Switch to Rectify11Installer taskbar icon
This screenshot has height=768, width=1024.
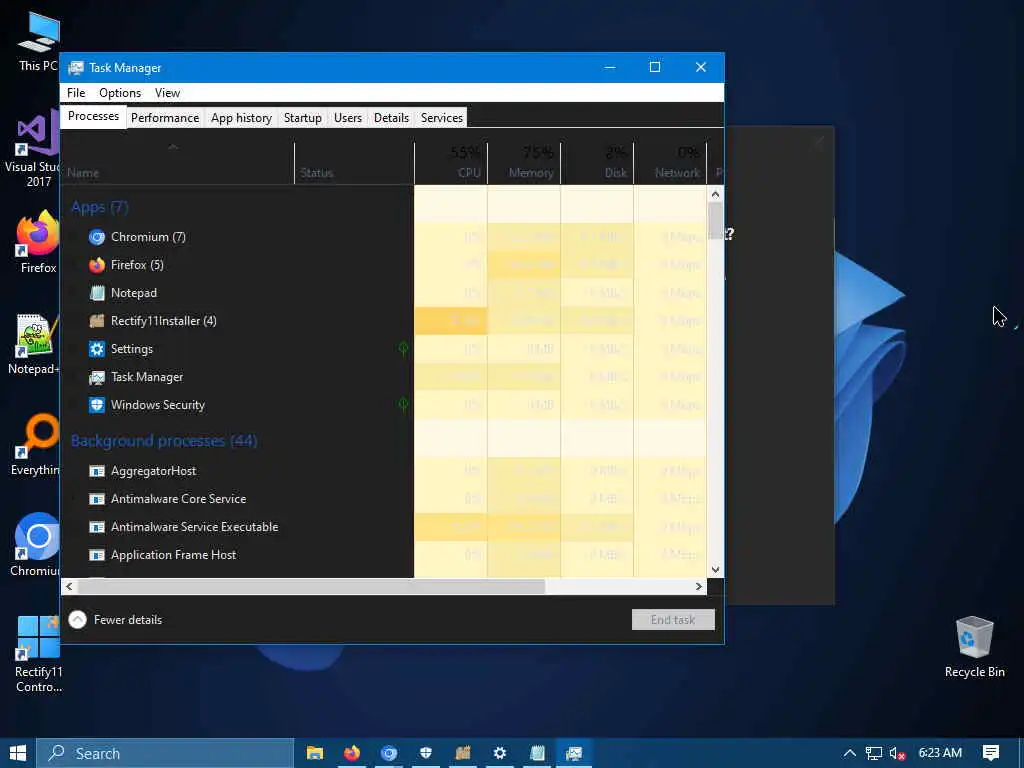click(463, 753)
